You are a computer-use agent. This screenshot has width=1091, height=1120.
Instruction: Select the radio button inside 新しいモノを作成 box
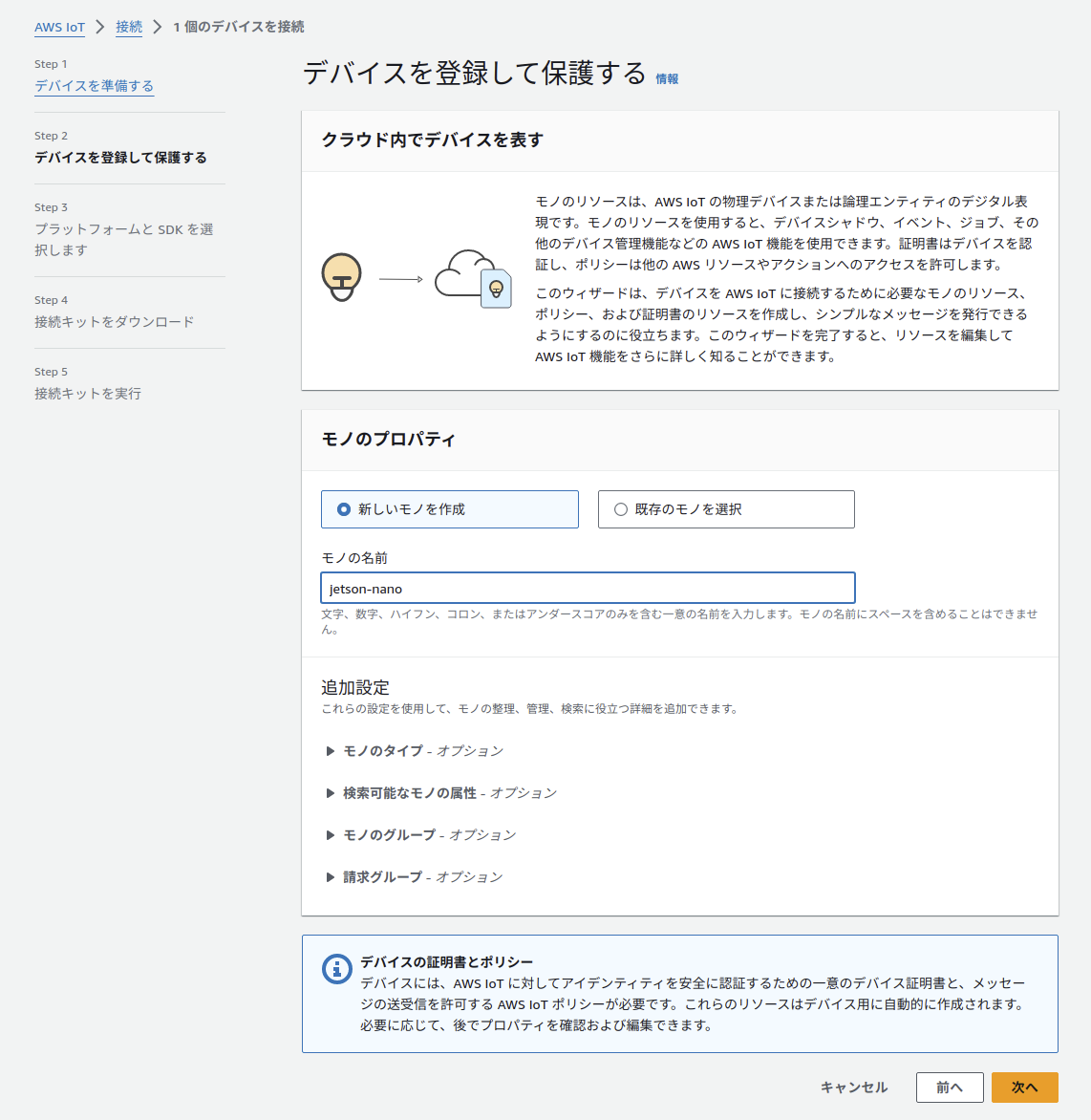(343, 509)
